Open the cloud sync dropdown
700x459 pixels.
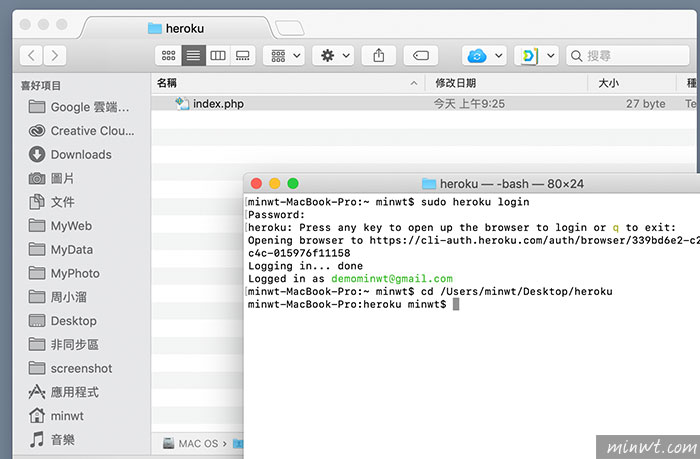point(484,55)
